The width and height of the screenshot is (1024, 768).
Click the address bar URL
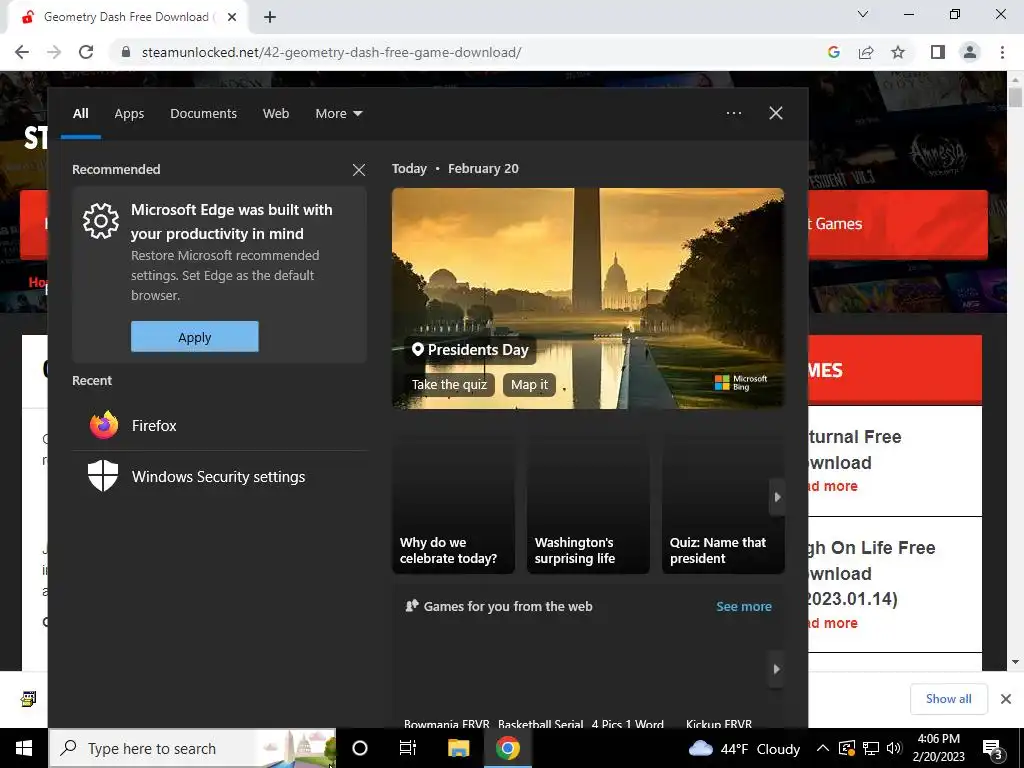[331, 52]
